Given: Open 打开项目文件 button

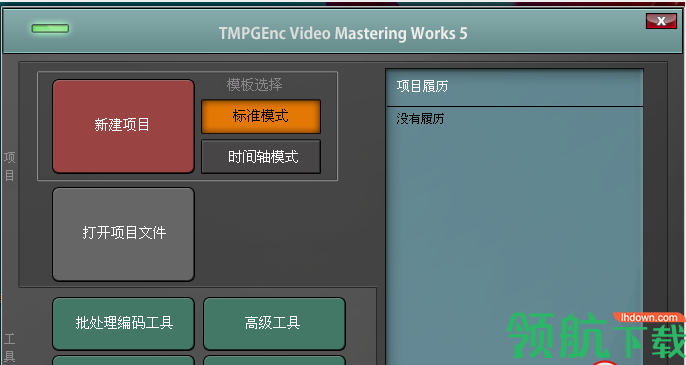Looking at the screenshot, I should (123, 234).
